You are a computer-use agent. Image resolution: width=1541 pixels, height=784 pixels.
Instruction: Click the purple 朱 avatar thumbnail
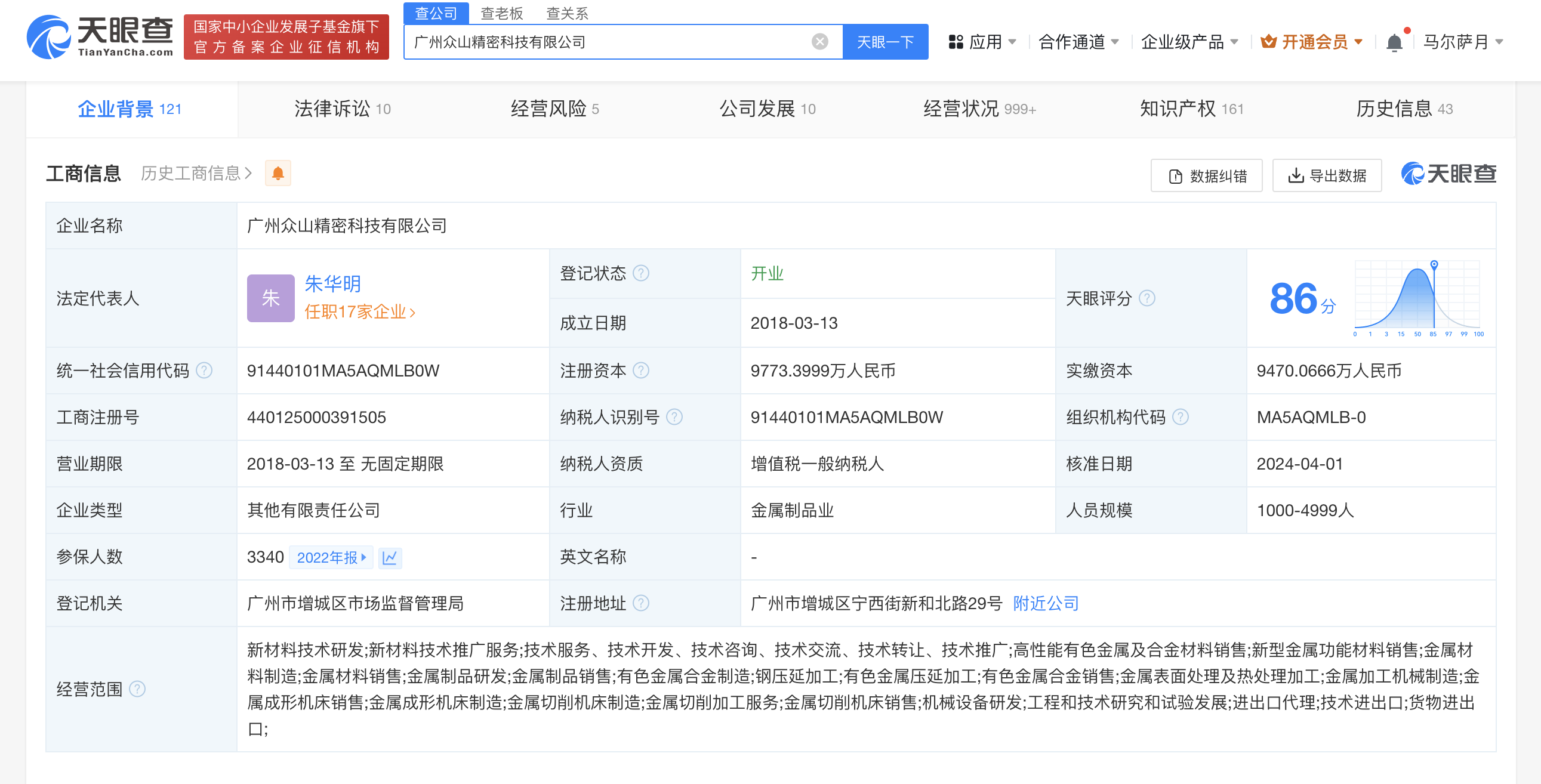pyautogui.click(x=270, y=298)
